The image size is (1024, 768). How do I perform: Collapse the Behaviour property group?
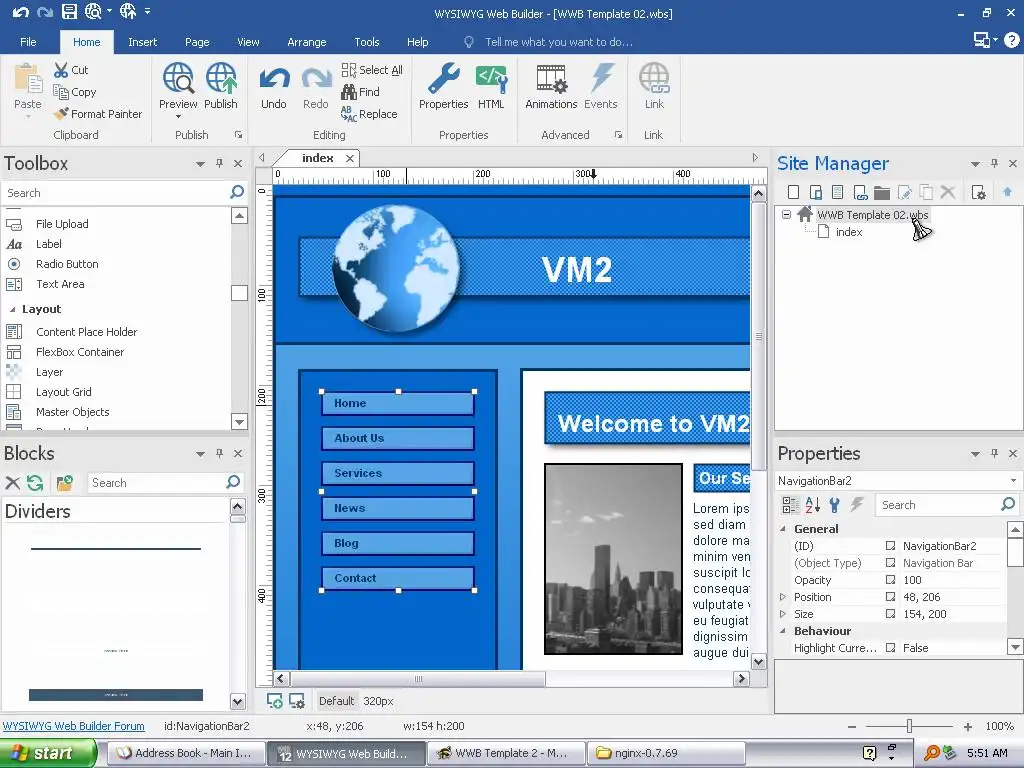pos(783,631)
